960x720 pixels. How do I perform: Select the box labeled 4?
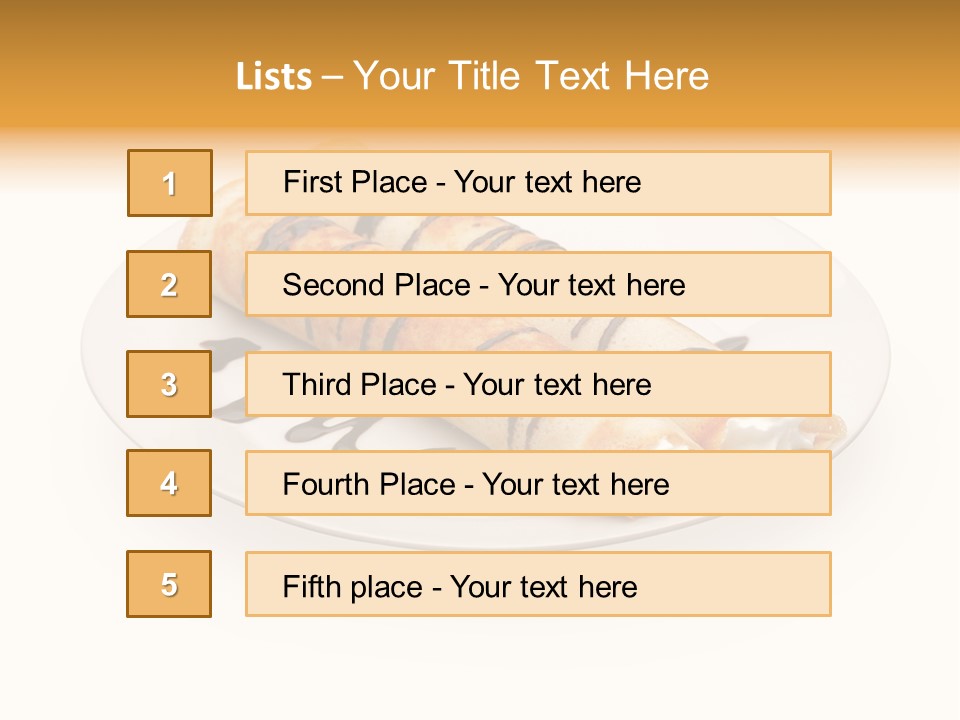coord(169,483)
